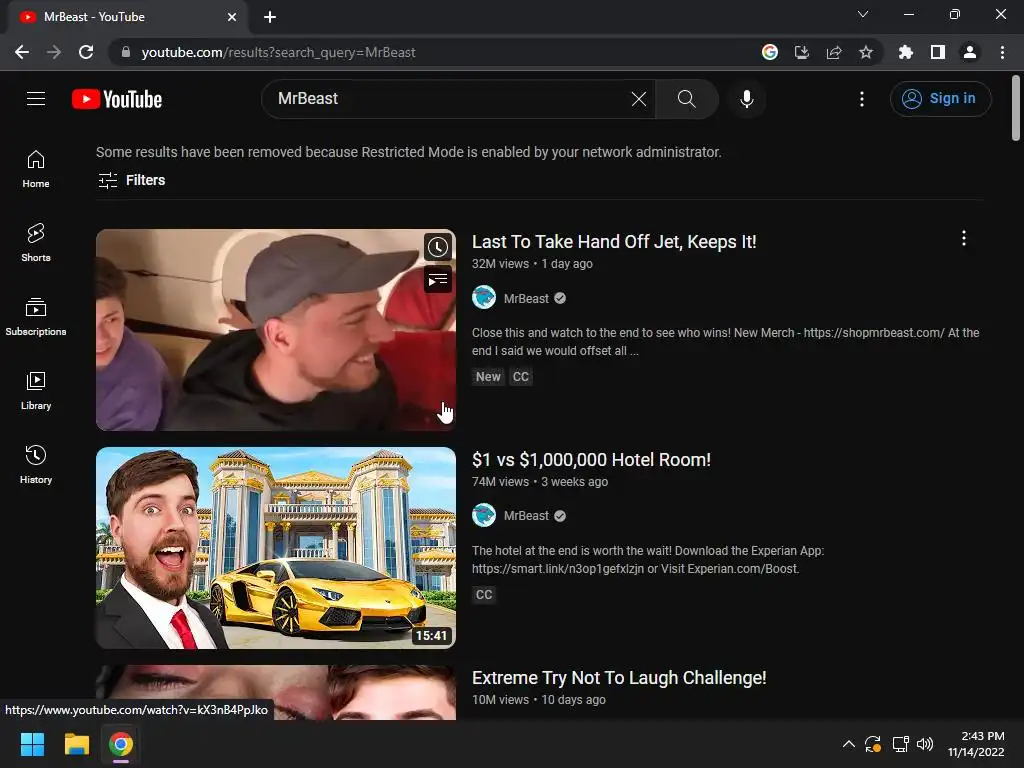This screenshot has width=1024, height=768.
Task: View site information lock icon
Action: tap(125, 52)
